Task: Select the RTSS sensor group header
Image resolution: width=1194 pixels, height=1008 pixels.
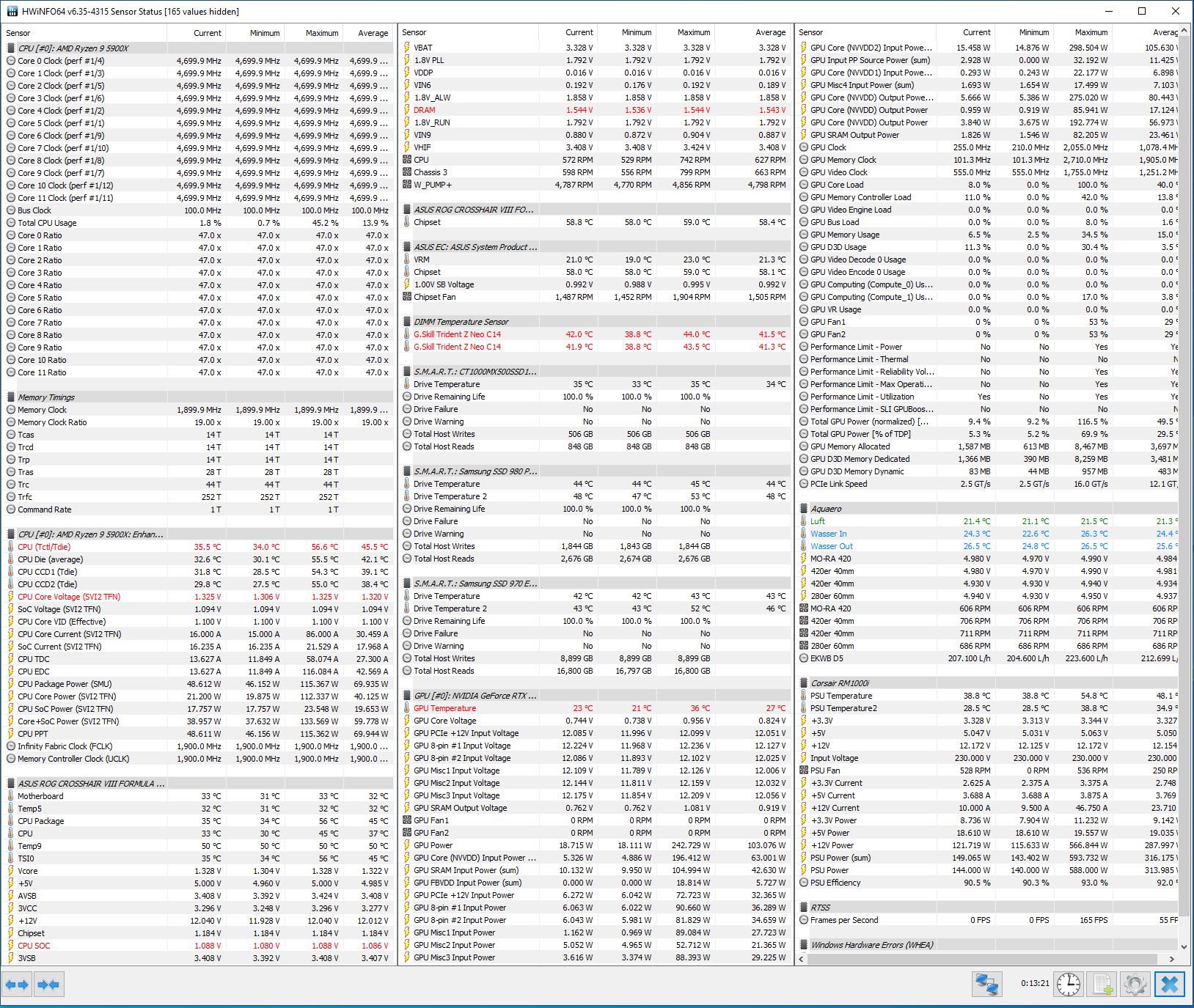Action: (987, 908)
